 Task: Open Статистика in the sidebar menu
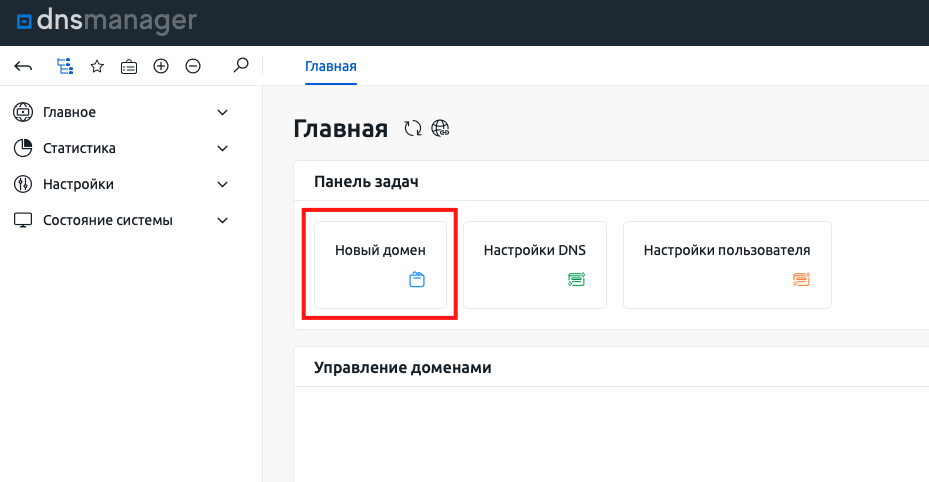(79, 148)
